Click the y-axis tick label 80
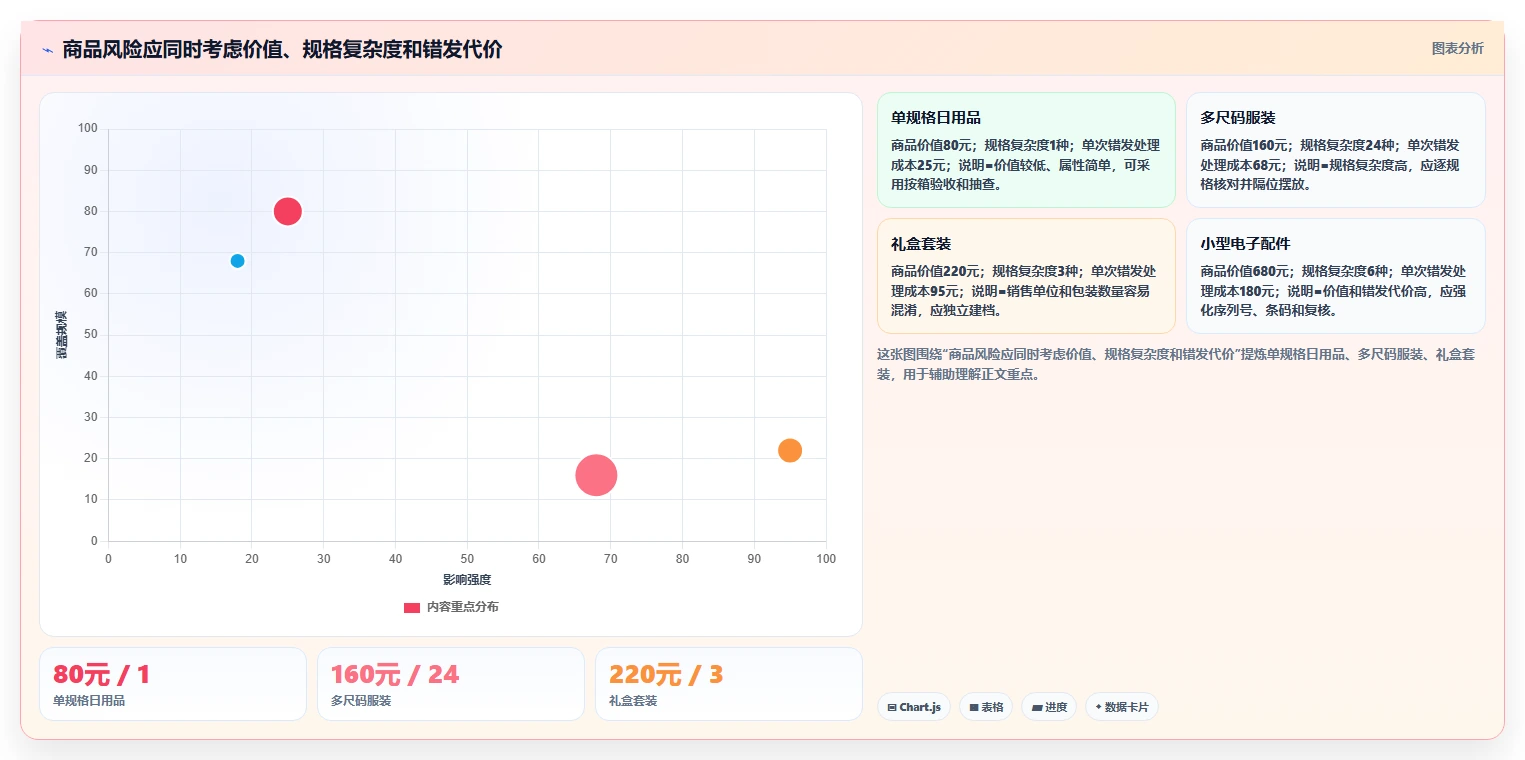Screen dimensions: 1525x760 click(91, 211)
